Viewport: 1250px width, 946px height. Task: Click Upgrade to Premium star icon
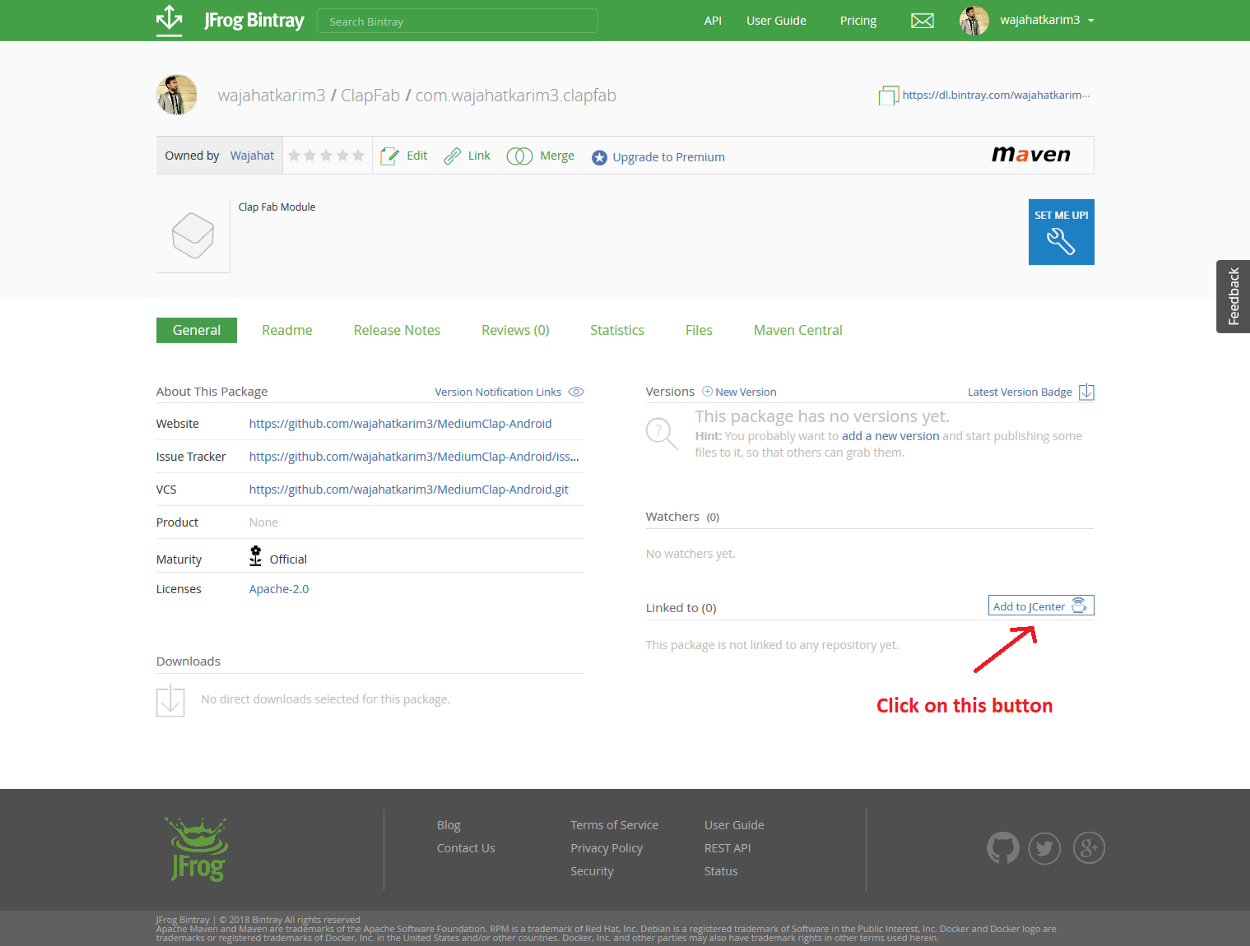coord(599,157)
